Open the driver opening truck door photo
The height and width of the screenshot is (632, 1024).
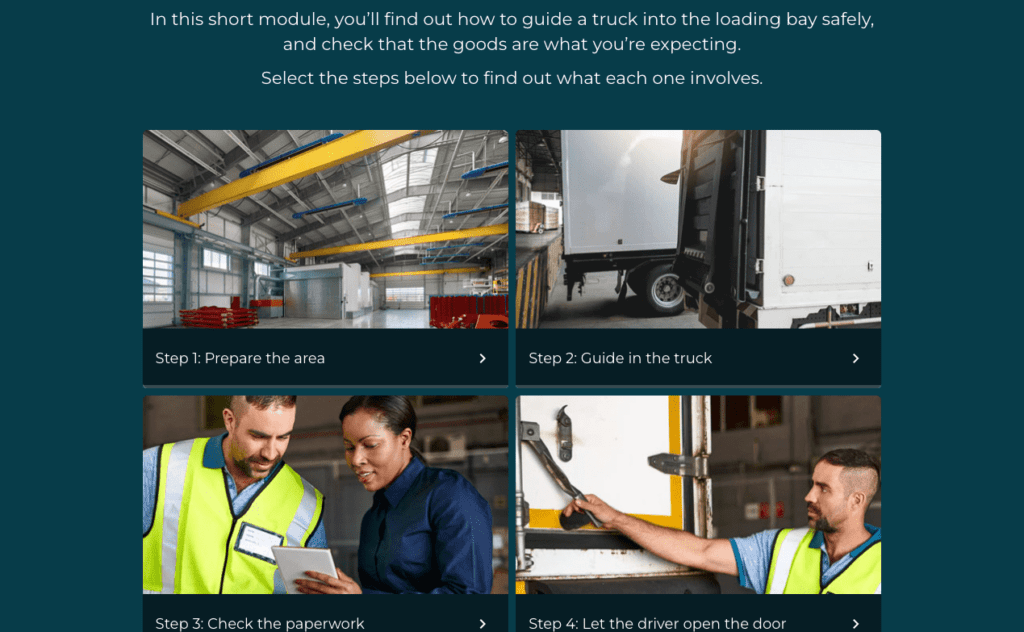pos(698,494)
